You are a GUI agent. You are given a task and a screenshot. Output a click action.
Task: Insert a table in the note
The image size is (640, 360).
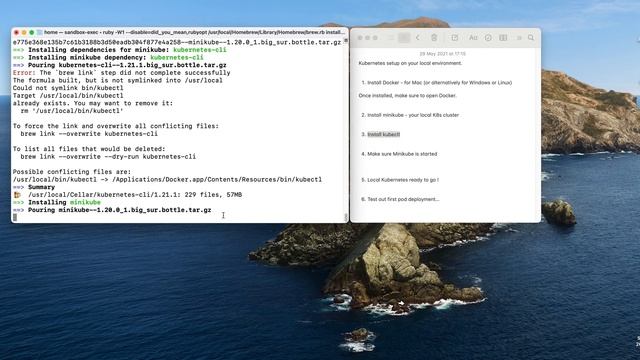503,38
